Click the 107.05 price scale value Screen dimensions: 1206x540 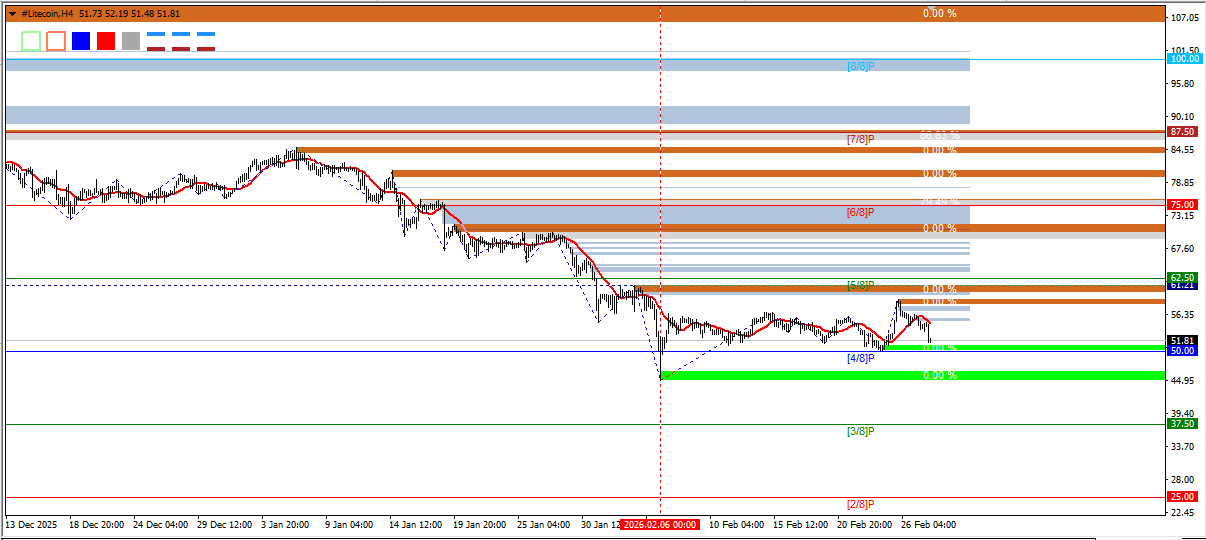(1185, 18)
